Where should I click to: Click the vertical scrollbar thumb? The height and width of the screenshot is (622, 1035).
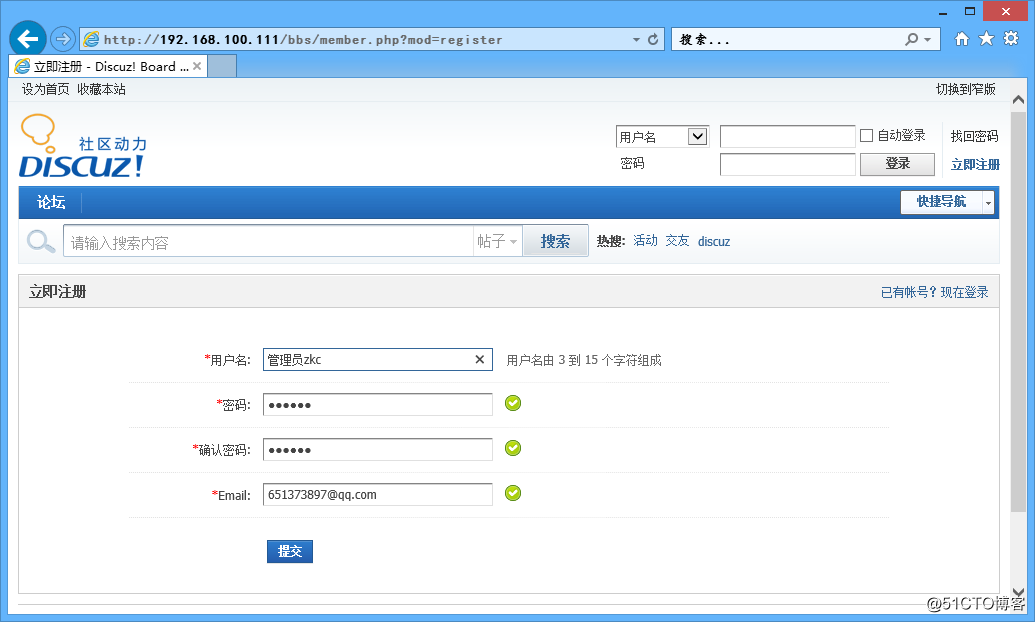[1018, 310]
